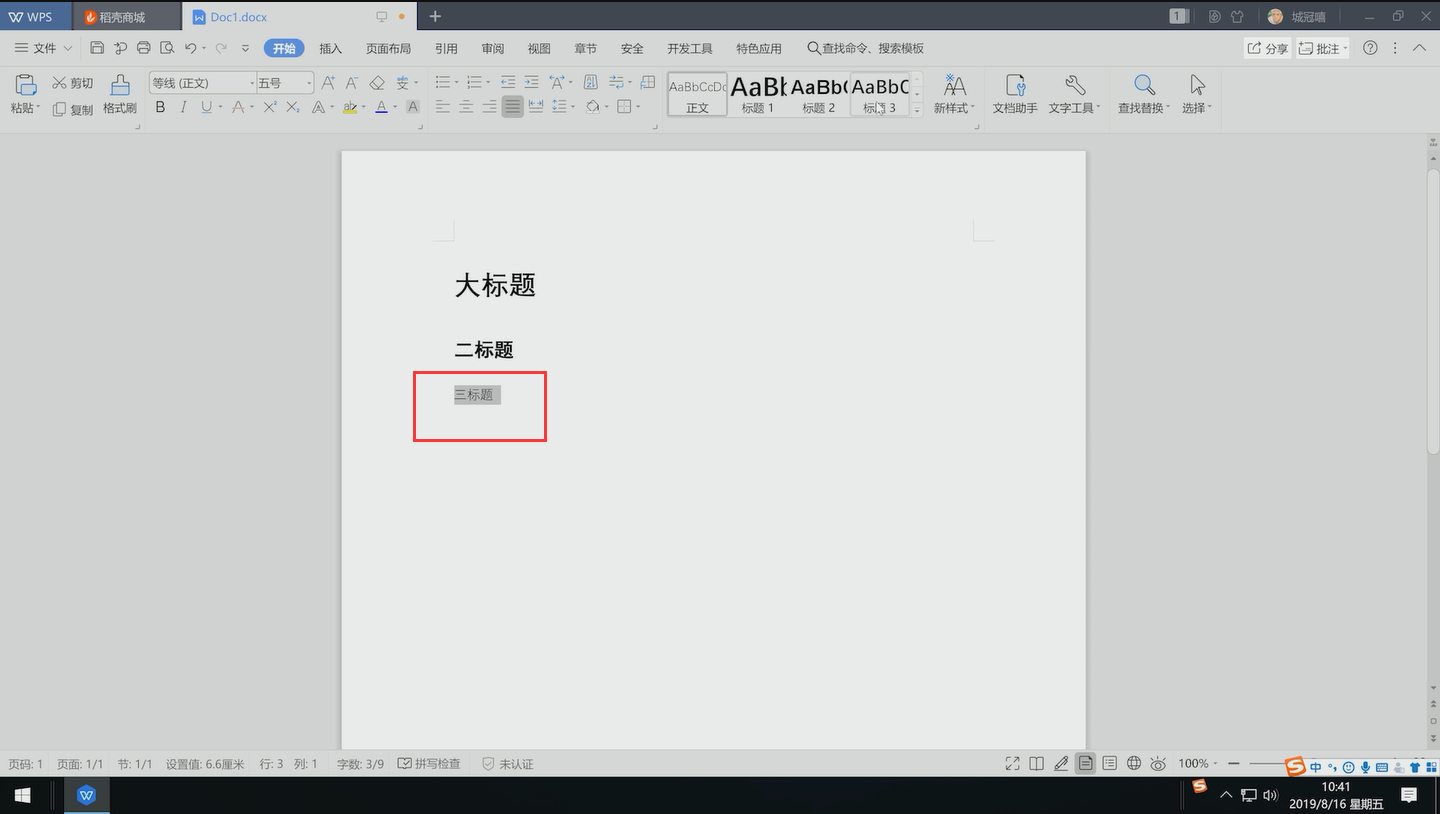Viewport: 1440px width, 814px height.
Task: Click the Windows Start button
Action: pos(21,795)
